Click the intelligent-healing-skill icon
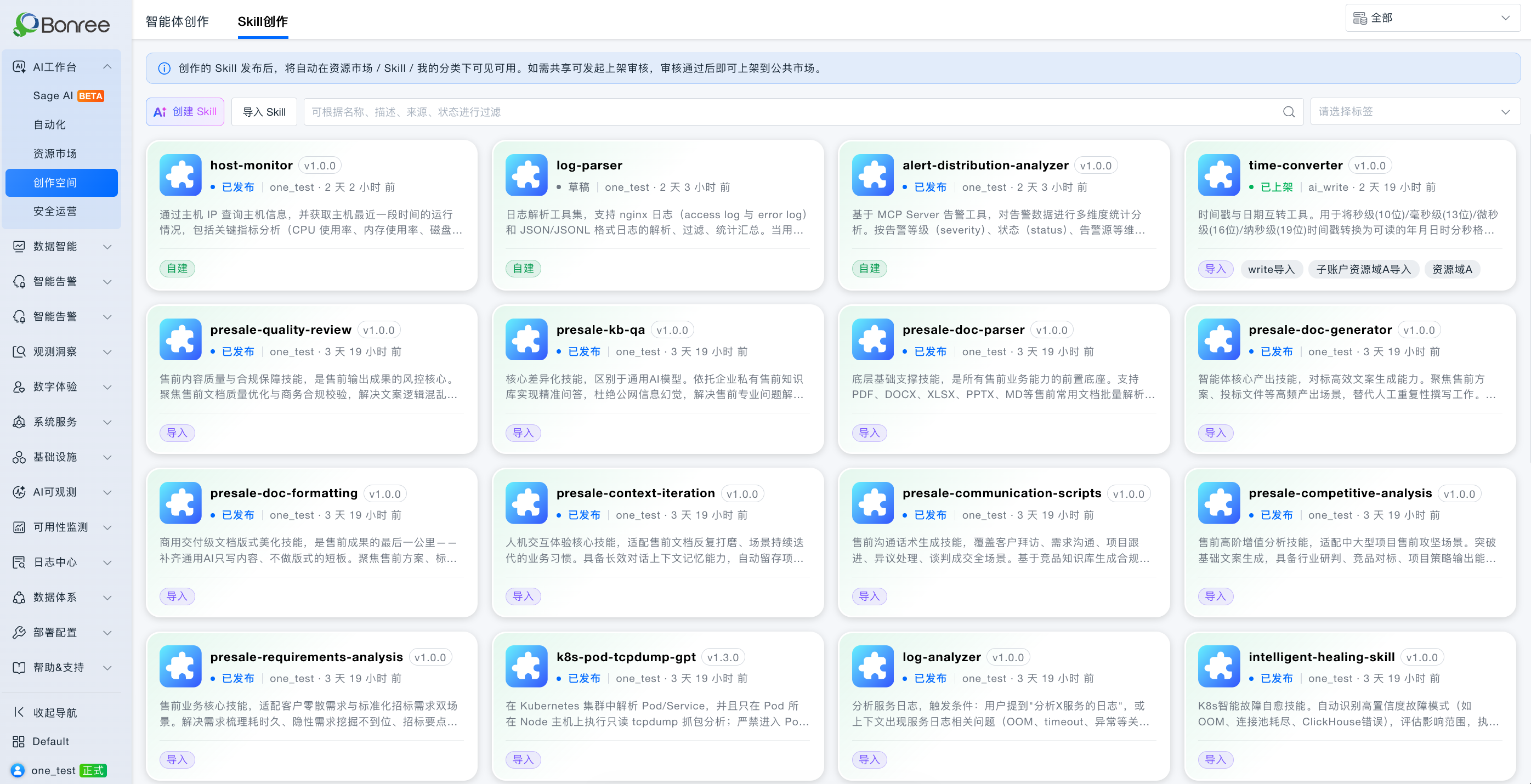This screenshot has height=784, width=1531. coord(1218,666)
